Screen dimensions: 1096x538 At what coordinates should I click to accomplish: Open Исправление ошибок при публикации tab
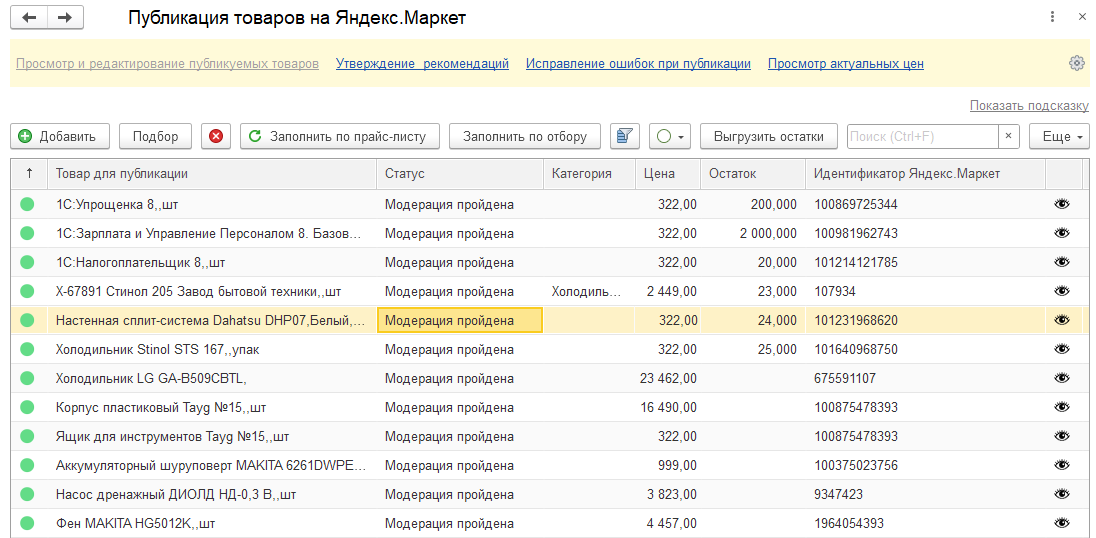(x=638, y=64)
